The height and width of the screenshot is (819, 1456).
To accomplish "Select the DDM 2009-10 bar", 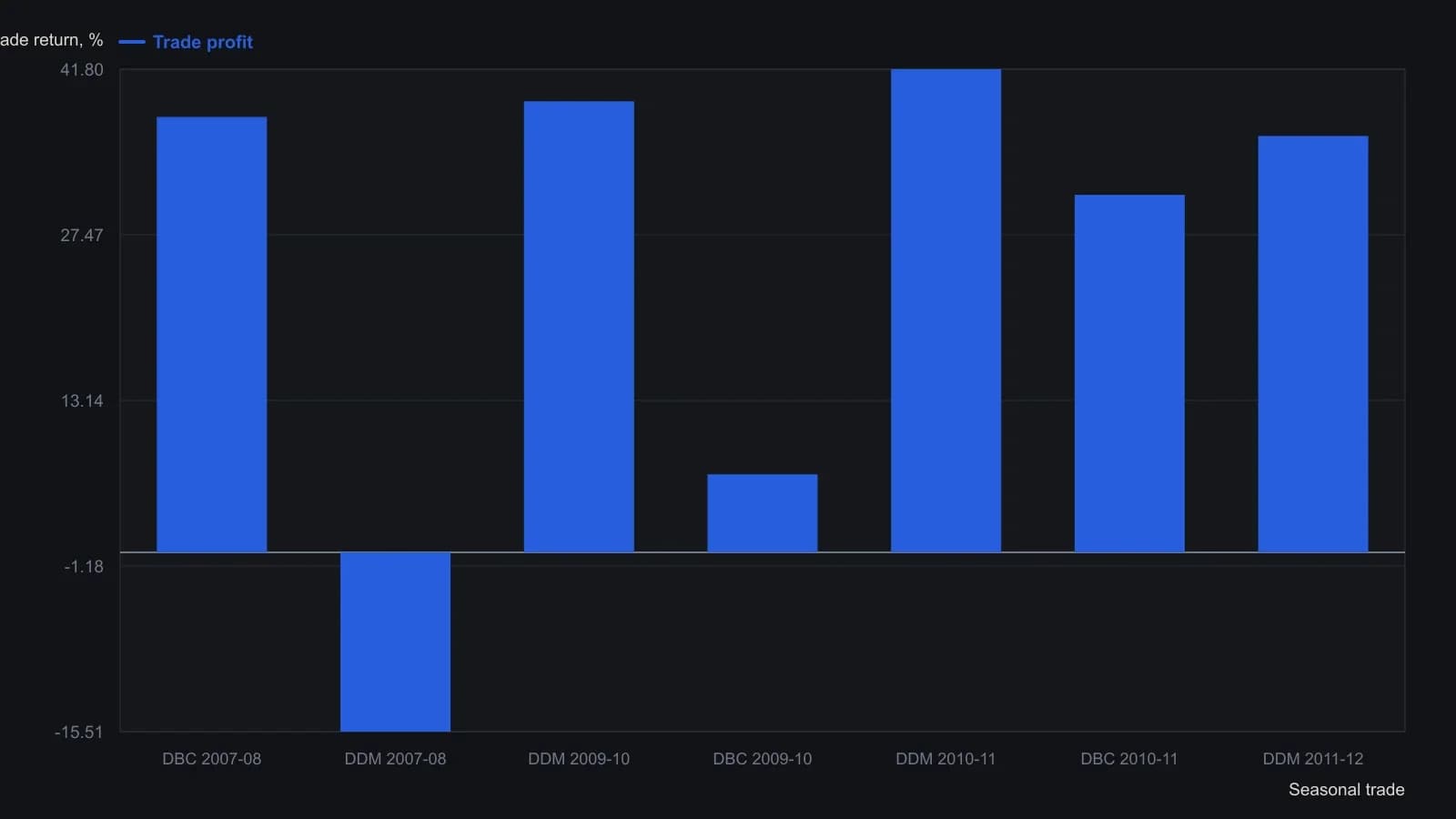I will click(x=579, y=327).
